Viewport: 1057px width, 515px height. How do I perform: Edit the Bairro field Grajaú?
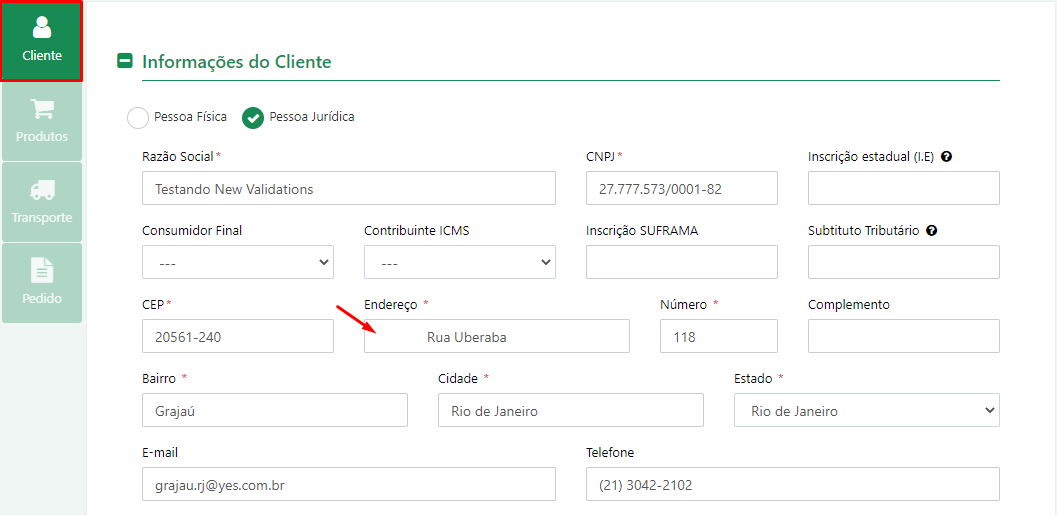[x=275, y=411]
